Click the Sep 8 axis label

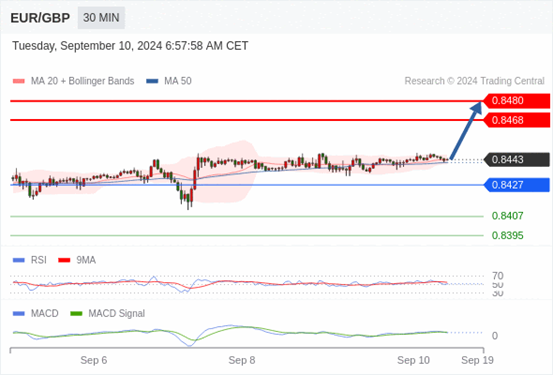pyautogui.click(x=242, y=360)
